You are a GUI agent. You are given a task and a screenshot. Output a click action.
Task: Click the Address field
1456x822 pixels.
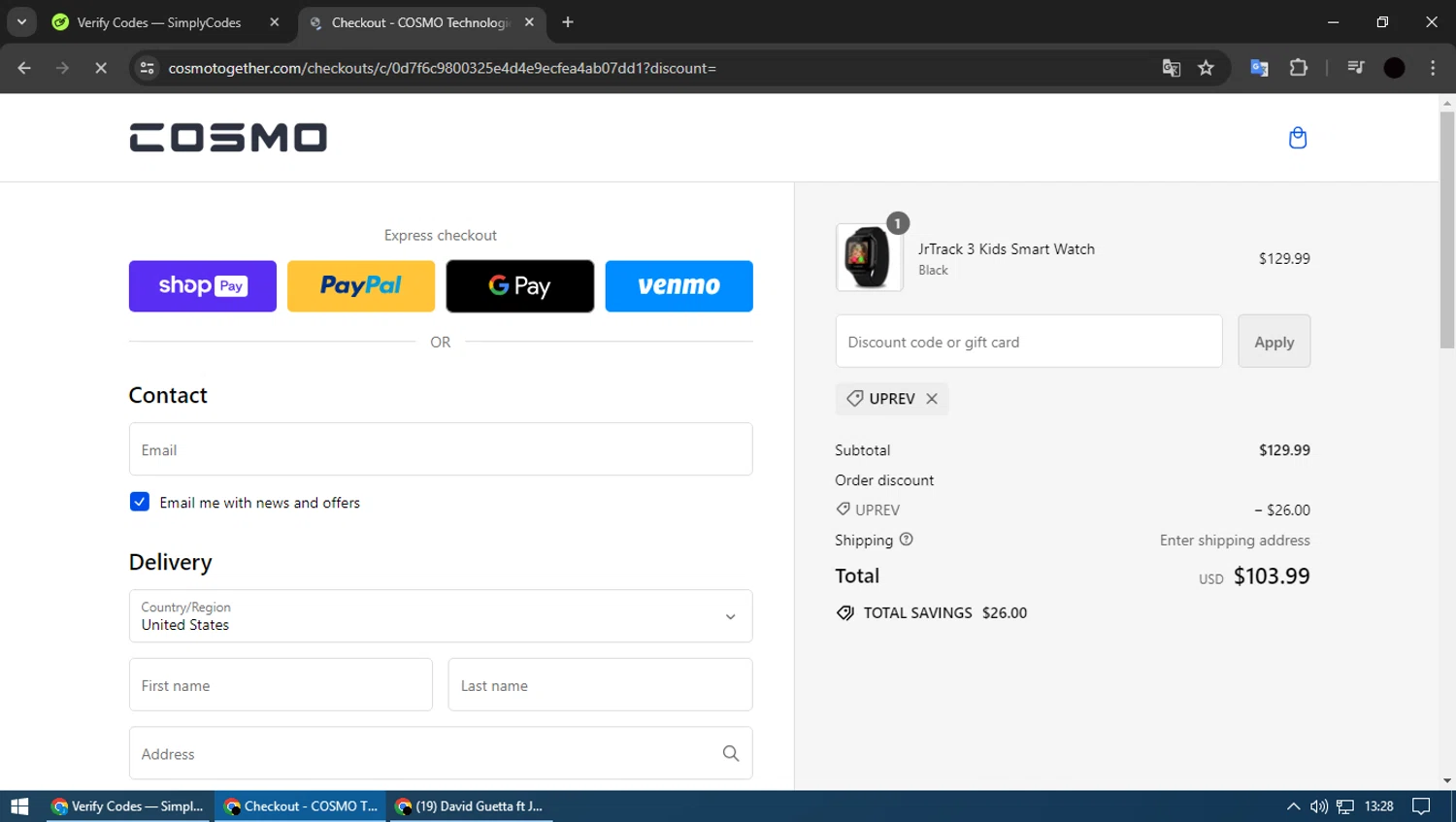(x=441, y=753)
